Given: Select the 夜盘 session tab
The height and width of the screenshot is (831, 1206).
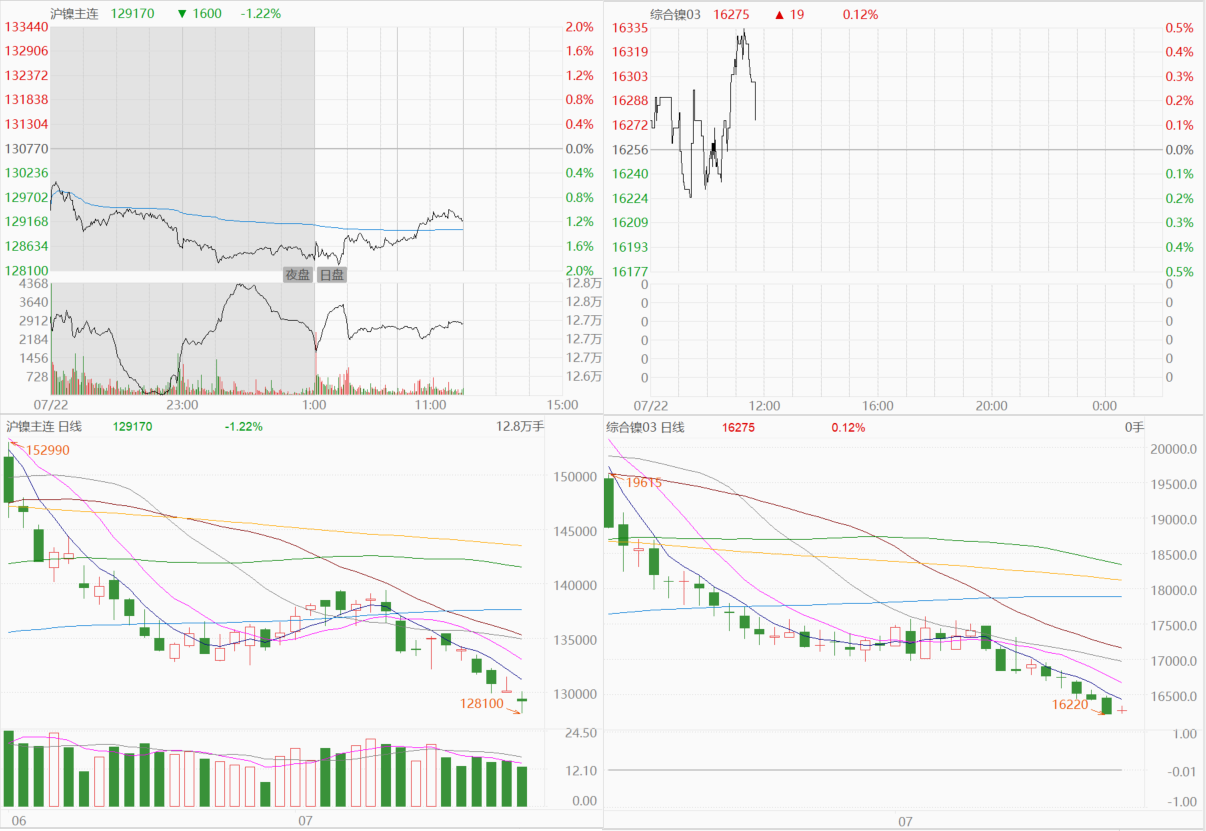Looking at the screenshot, I should point(297,275).
